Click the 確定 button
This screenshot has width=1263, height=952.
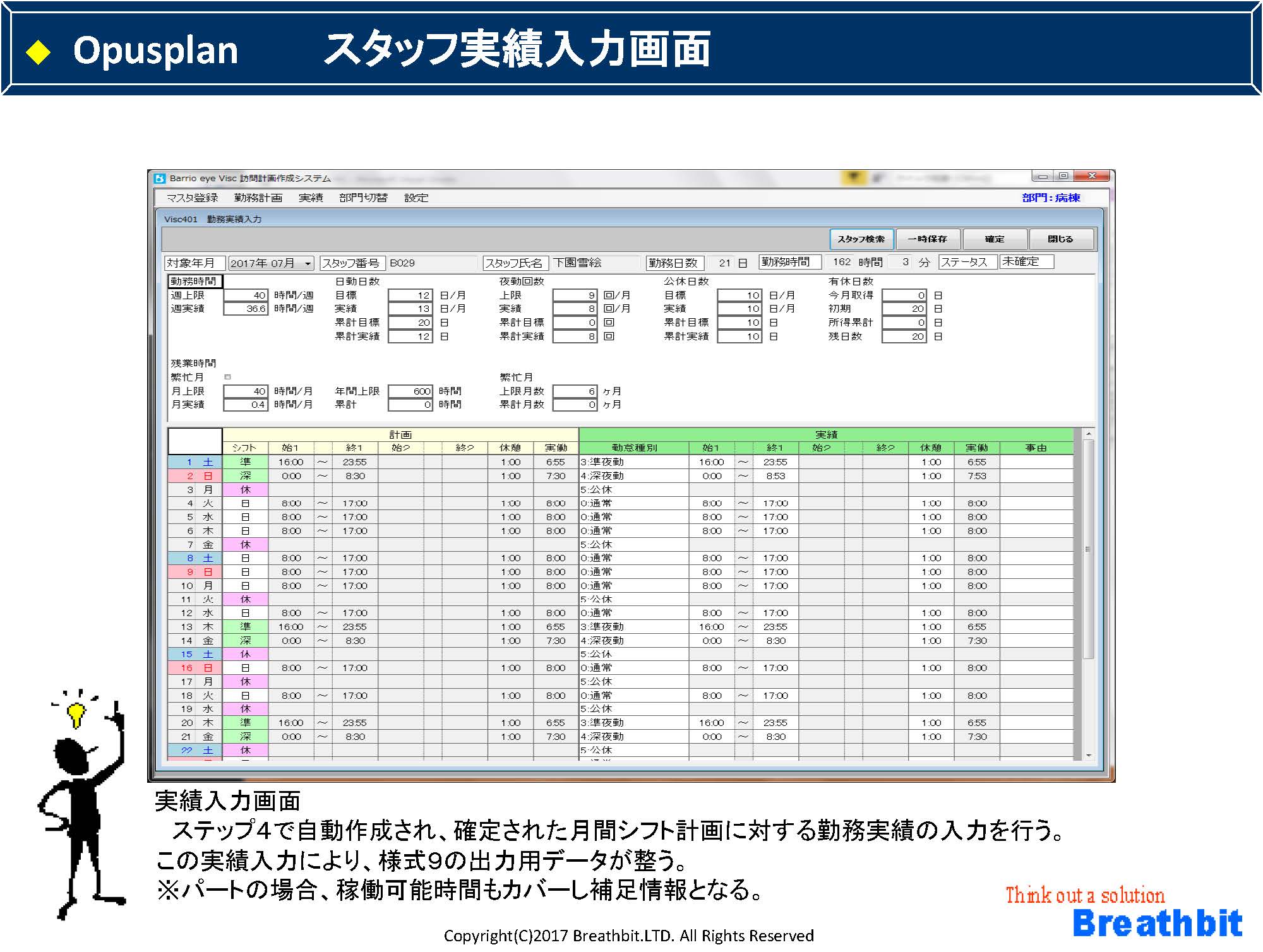click(x=995, y=239)
